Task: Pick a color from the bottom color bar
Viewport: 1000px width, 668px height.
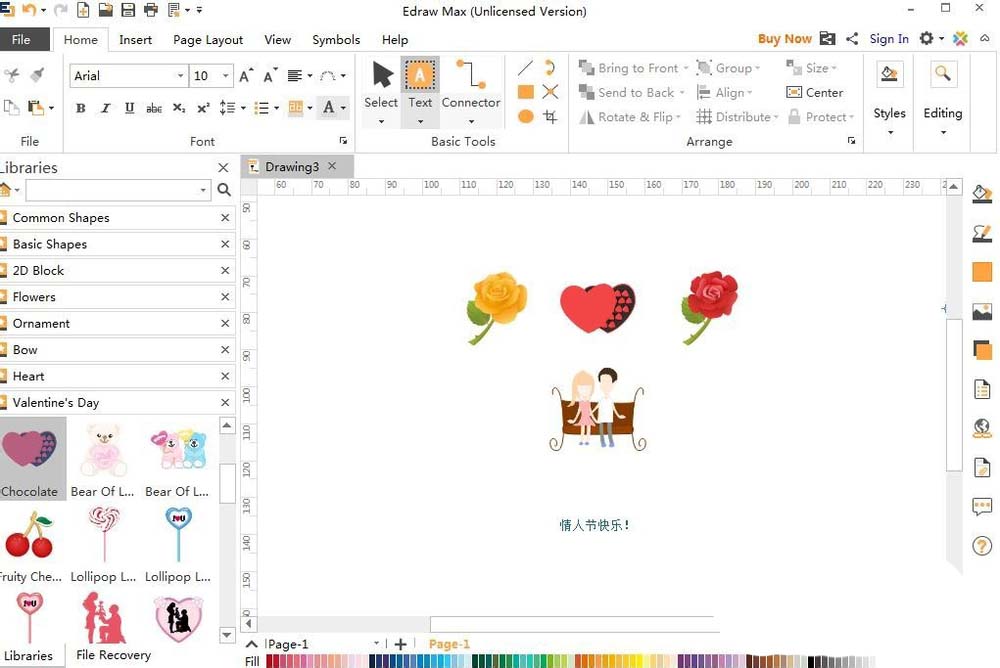Action: click(x=500, y=661)
